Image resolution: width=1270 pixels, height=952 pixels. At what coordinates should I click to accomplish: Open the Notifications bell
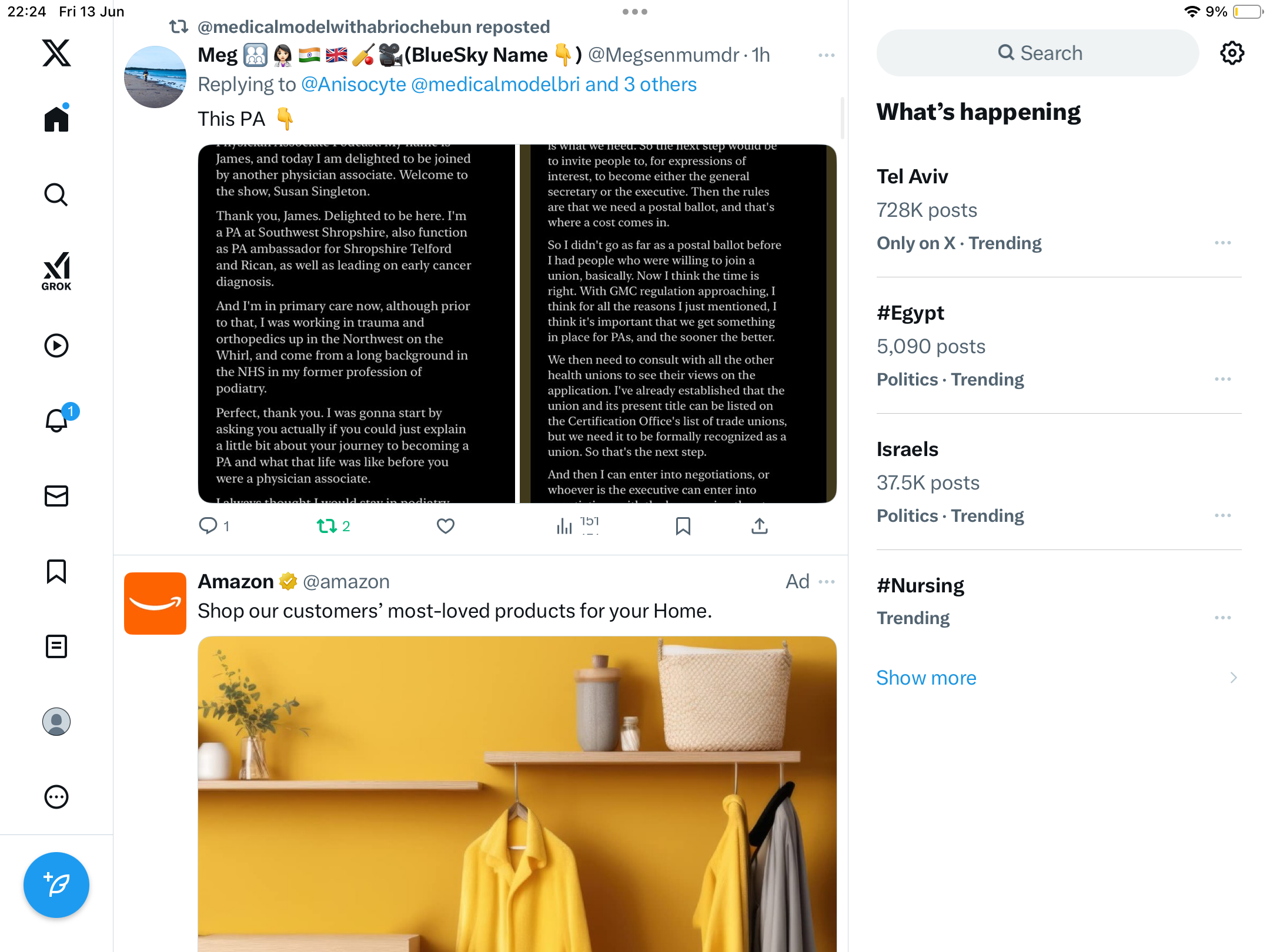pyautogui.click(x=57, y=420)
